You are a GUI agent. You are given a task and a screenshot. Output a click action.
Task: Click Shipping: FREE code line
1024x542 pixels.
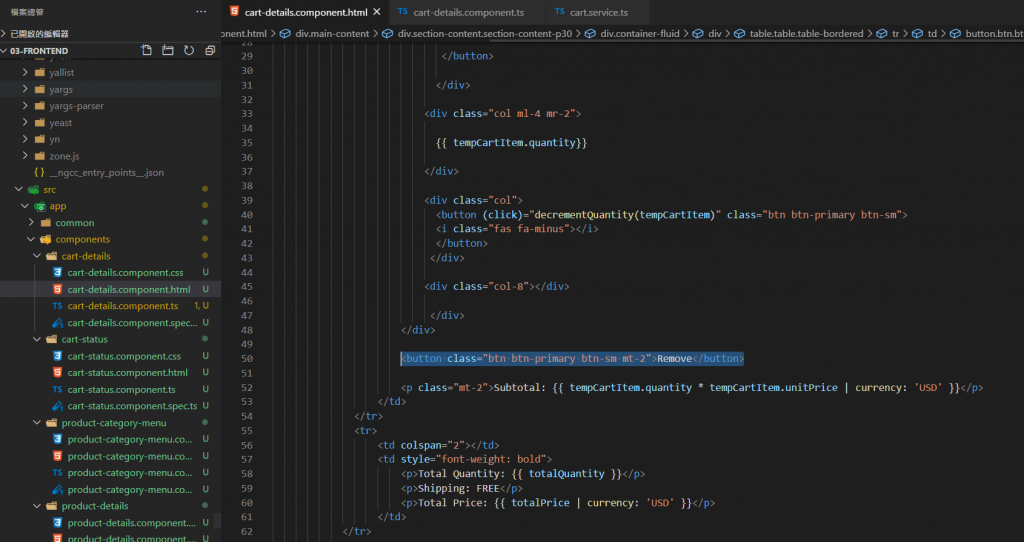click(462, 488)
